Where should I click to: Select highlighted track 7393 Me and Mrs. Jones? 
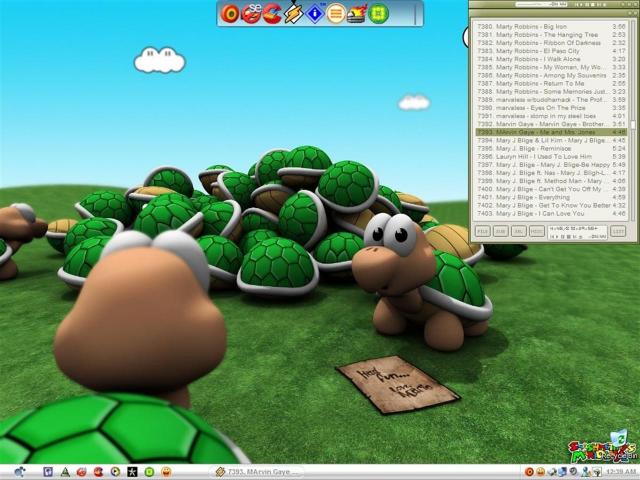pyautogui.click(x=551, y=132)
